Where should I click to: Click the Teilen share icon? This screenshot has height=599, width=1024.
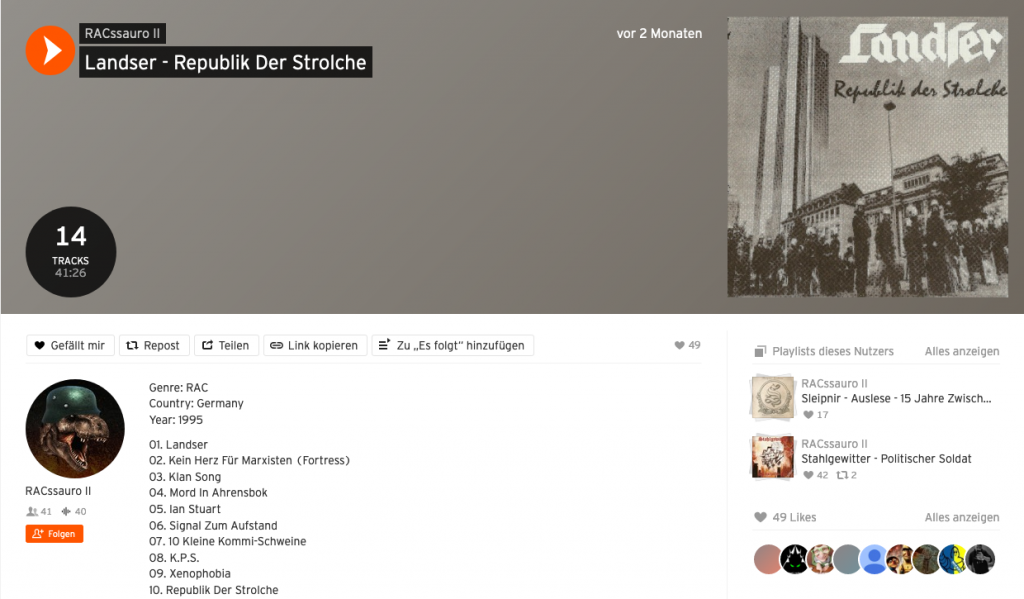[207, 346]
